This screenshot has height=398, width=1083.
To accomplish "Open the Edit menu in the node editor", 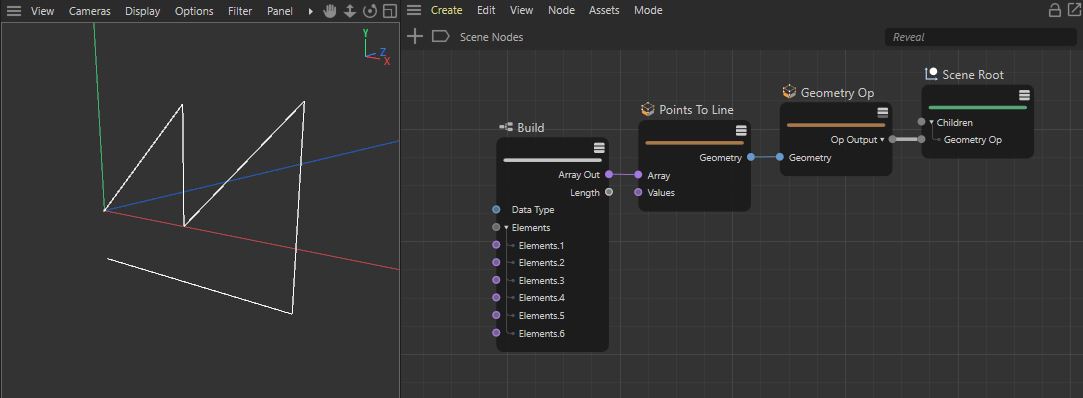I will click(486, 10).
